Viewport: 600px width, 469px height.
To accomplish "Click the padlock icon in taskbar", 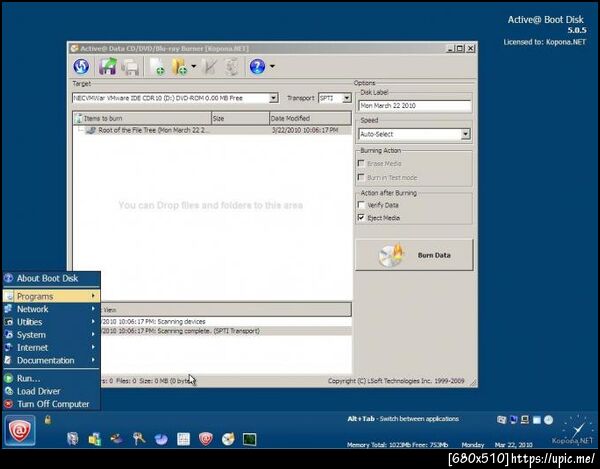I will pos(48,420).
